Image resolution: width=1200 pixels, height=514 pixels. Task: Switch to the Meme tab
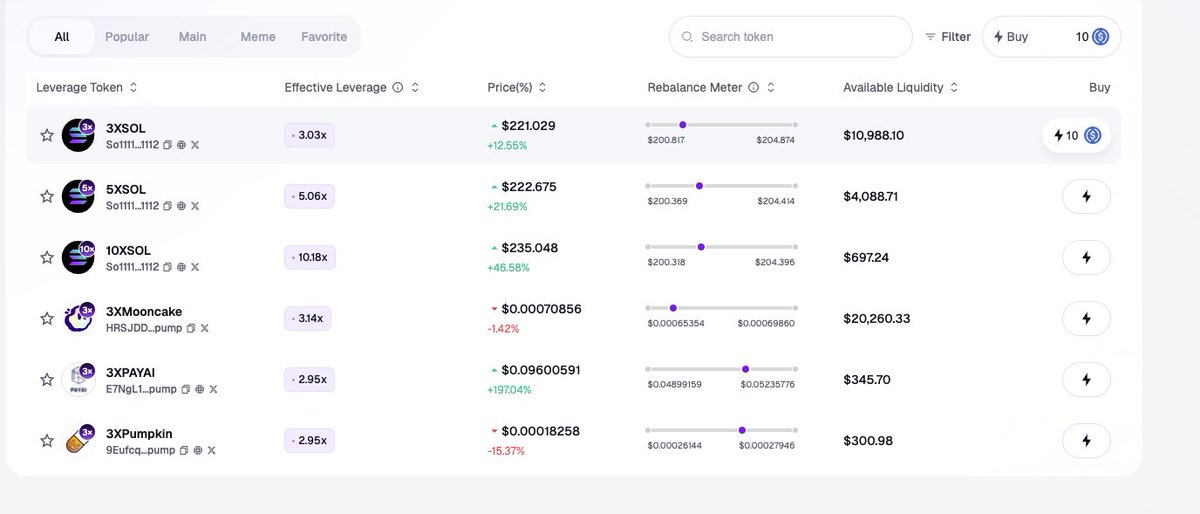pyautogui.click(x=258, y=37)
